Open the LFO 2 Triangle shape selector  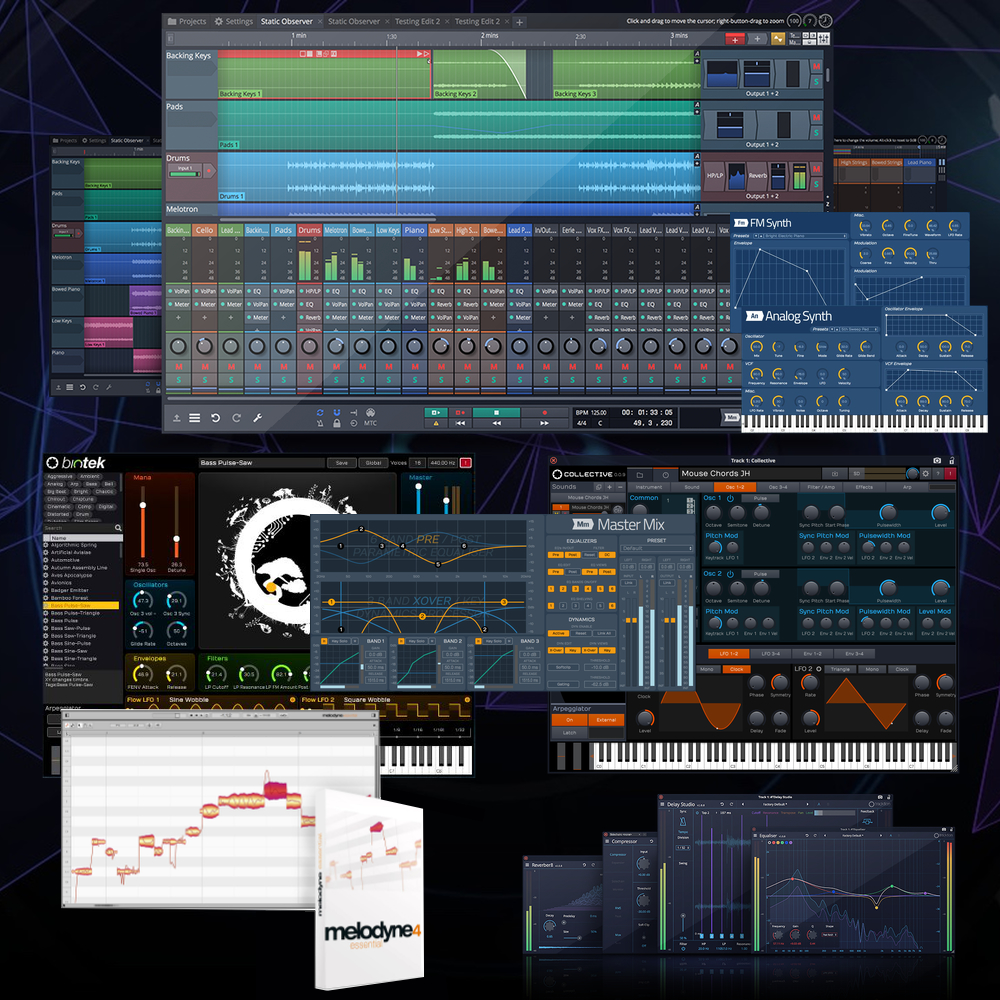(840, 670)
